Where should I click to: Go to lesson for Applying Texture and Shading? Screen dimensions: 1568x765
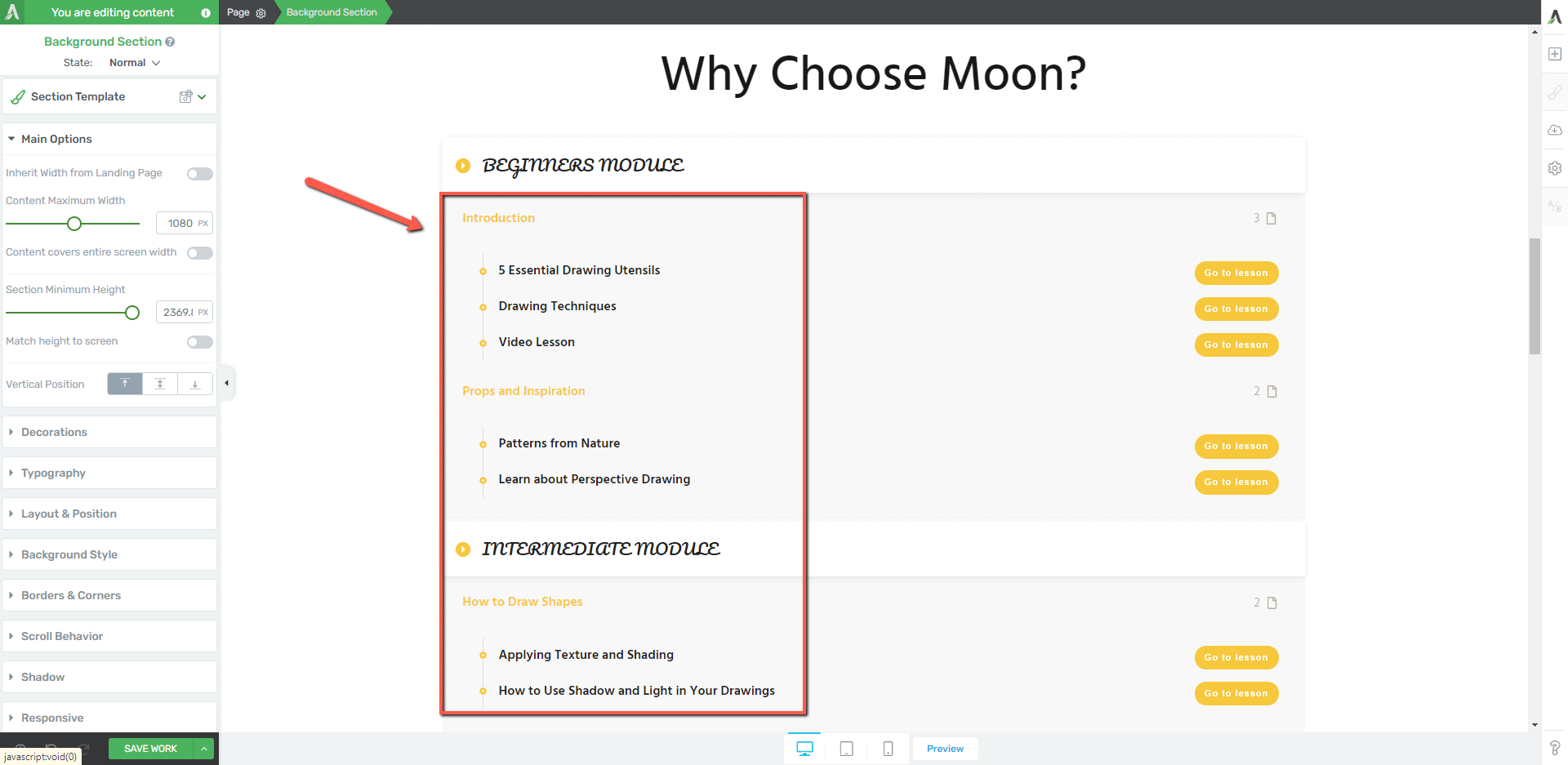tap(1236, 657)
